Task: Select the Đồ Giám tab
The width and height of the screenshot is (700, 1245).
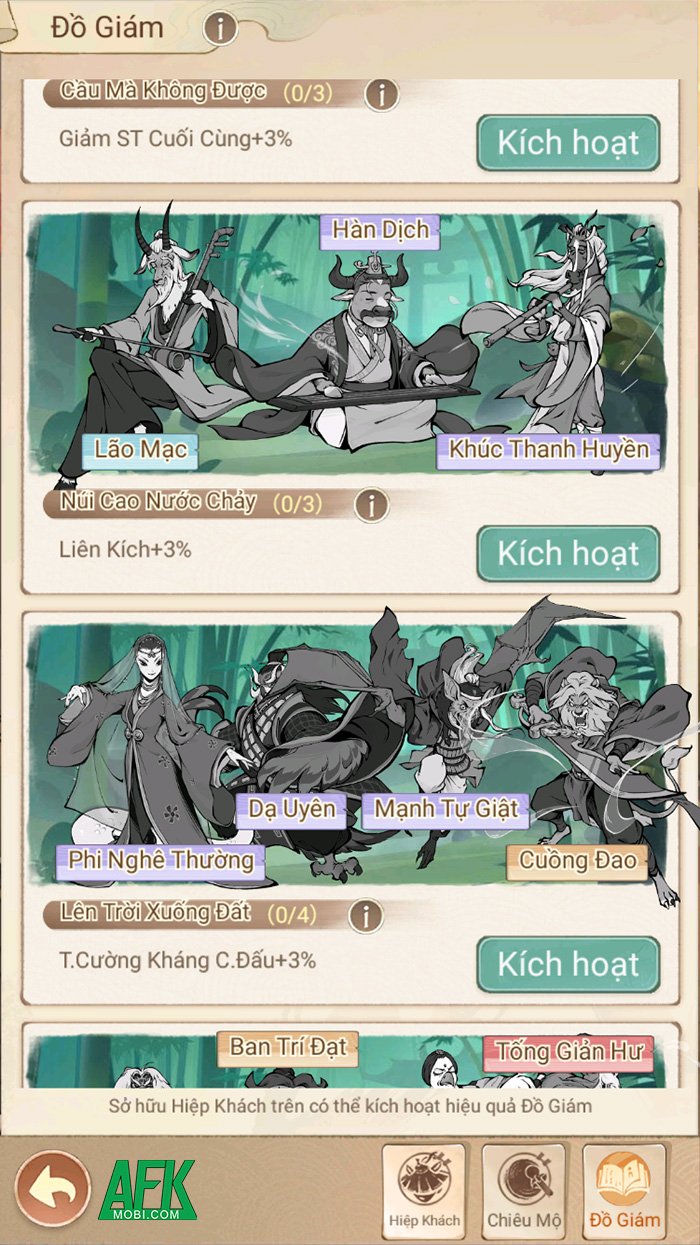Action: click(624, 1191)
